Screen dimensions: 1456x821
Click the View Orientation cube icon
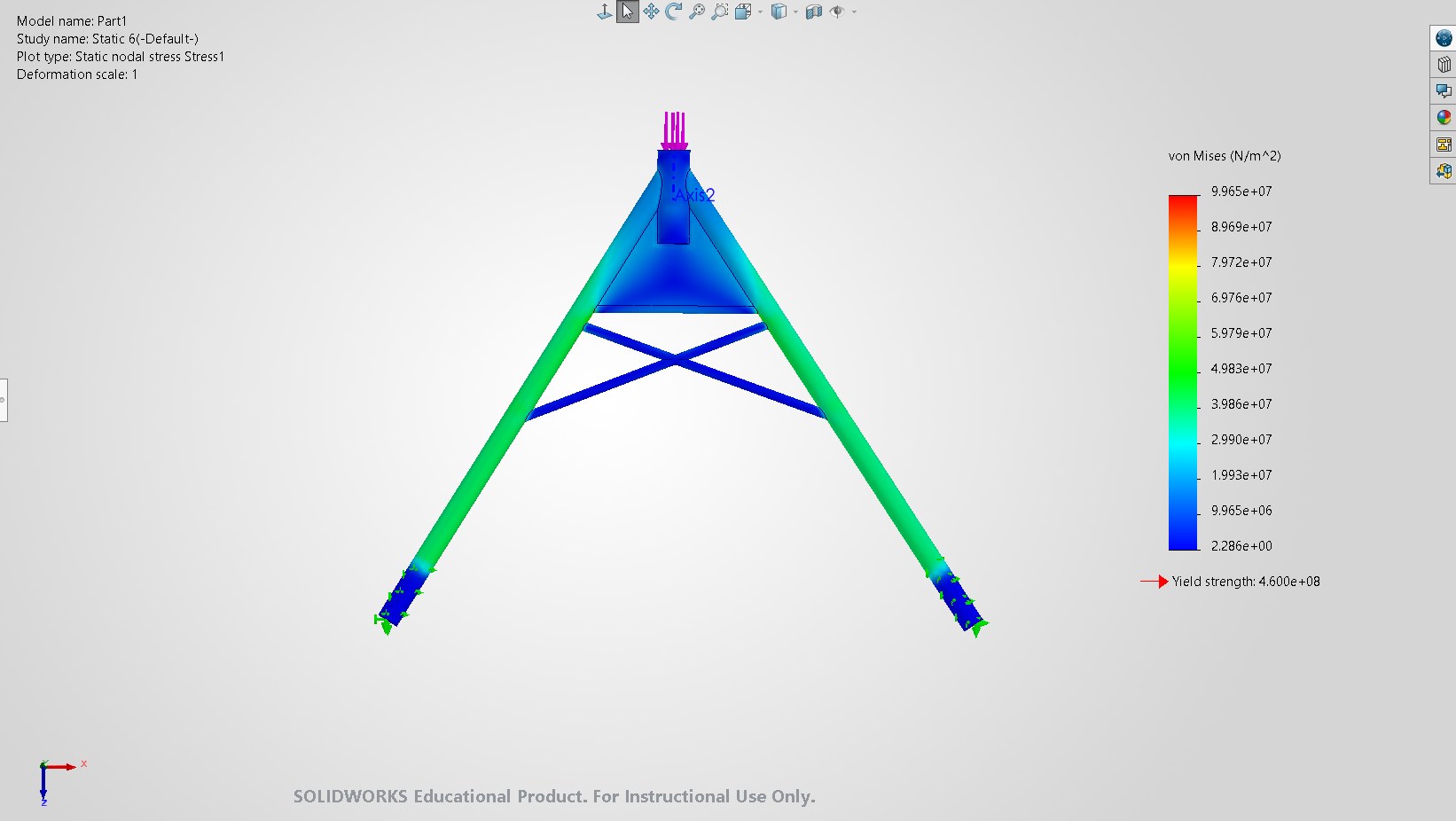click(x=743, y=12)
